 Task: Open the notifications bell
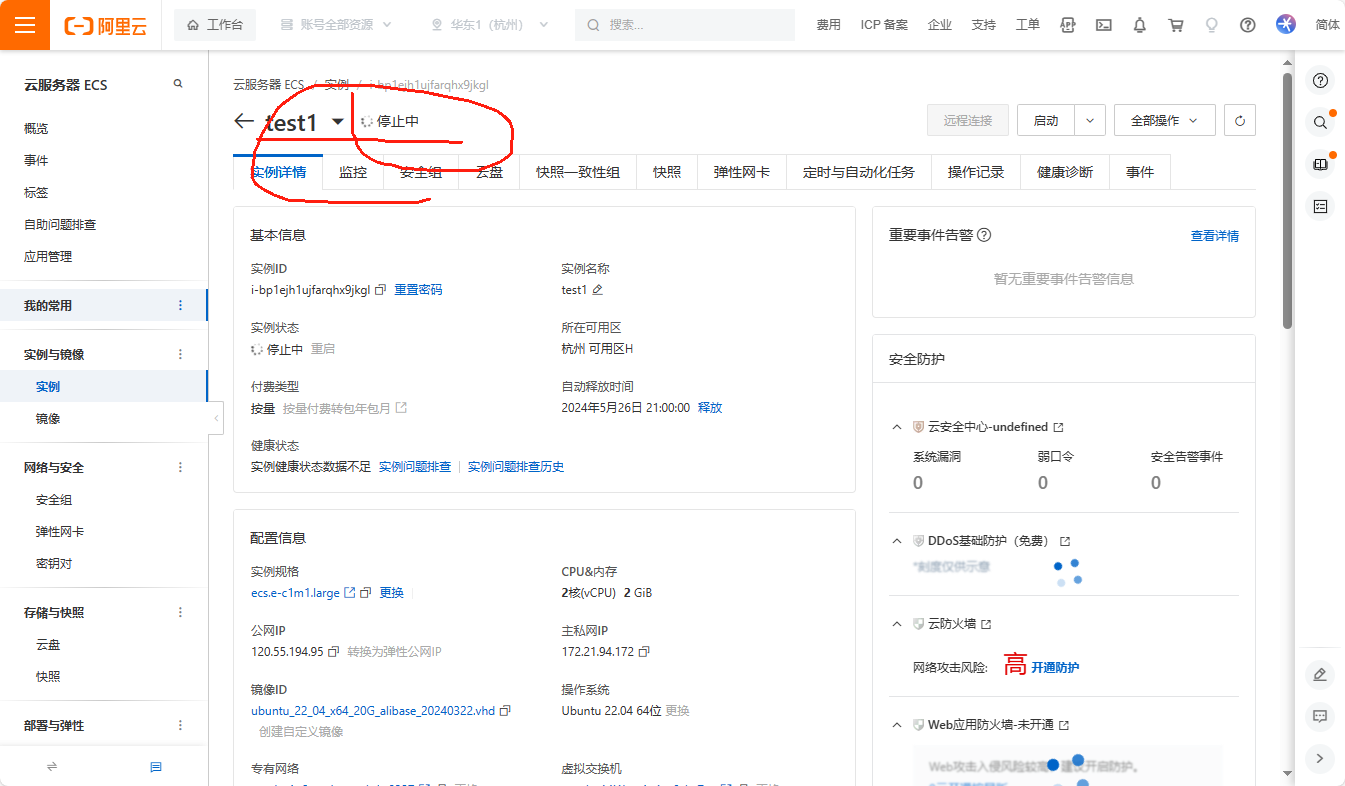1140,25
